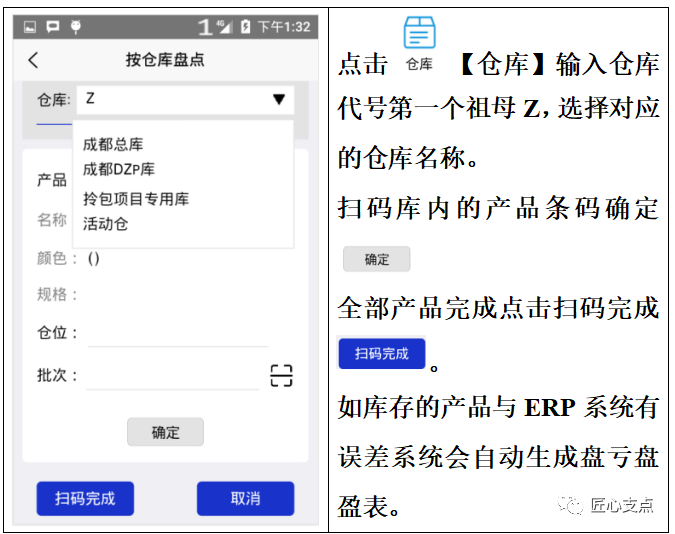Click the 仓库 warehouse icon in the instructions

pos(419,36)
